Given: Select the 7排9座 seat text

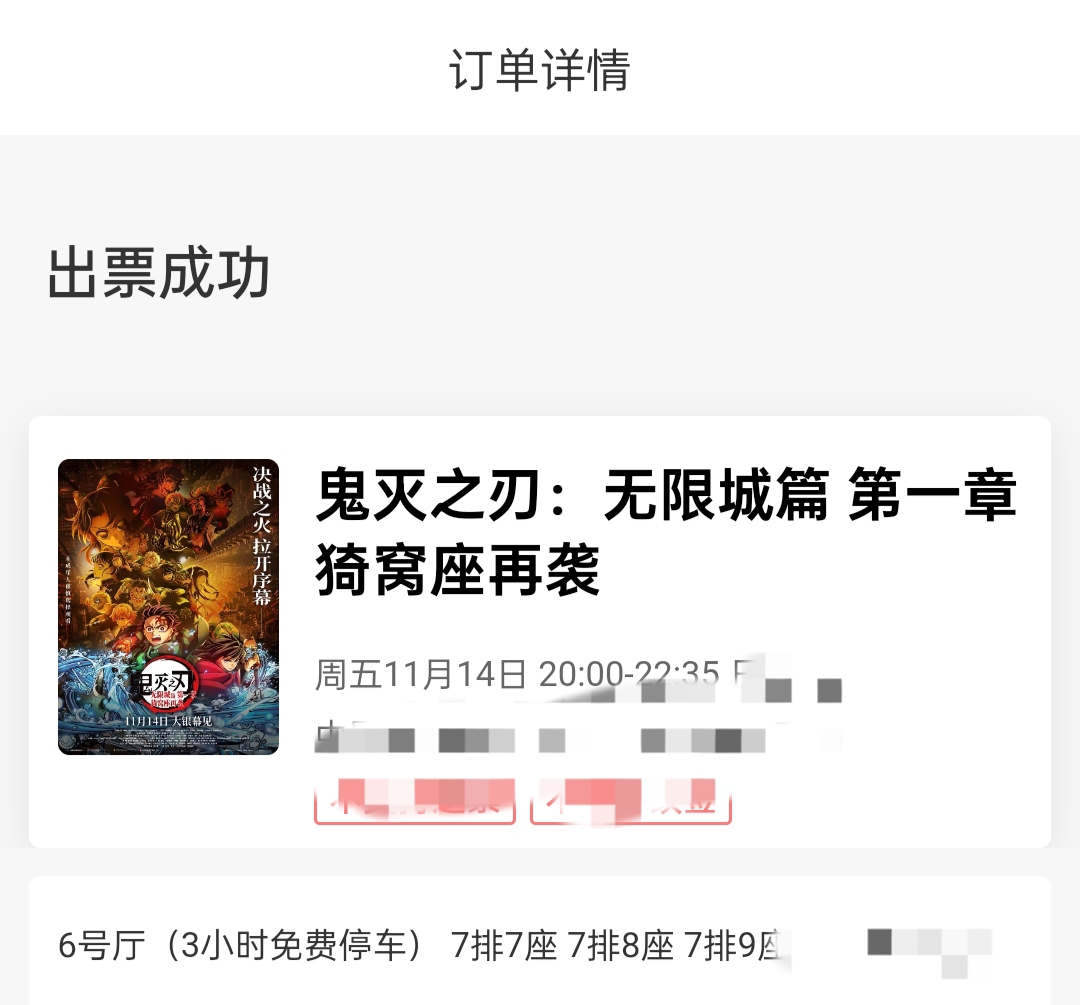Looking at the screenshot, I should pyautogui.click(x=734, y=945).
